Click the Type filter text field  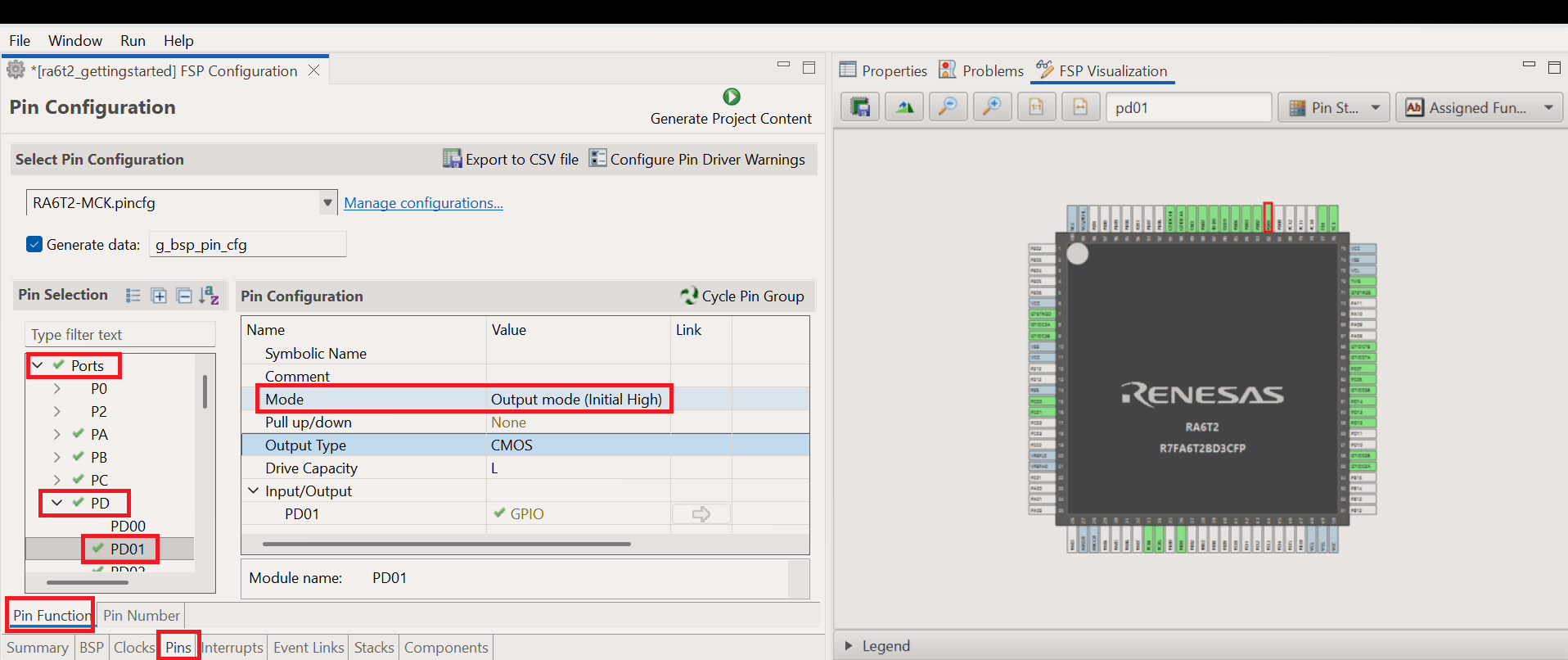tap(121, 334)
